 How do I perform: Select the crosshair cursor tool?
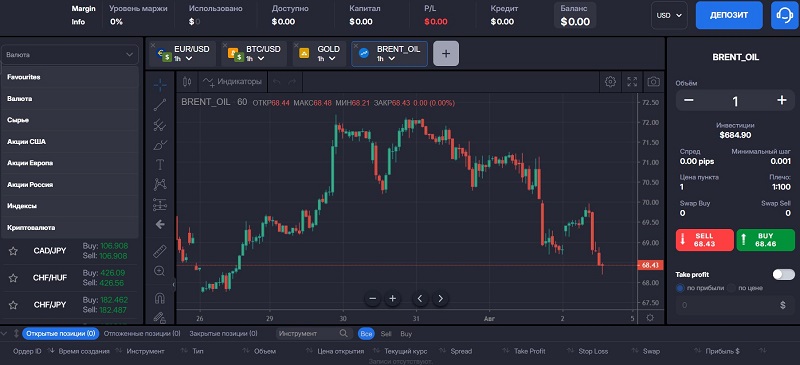pos(160,85)
